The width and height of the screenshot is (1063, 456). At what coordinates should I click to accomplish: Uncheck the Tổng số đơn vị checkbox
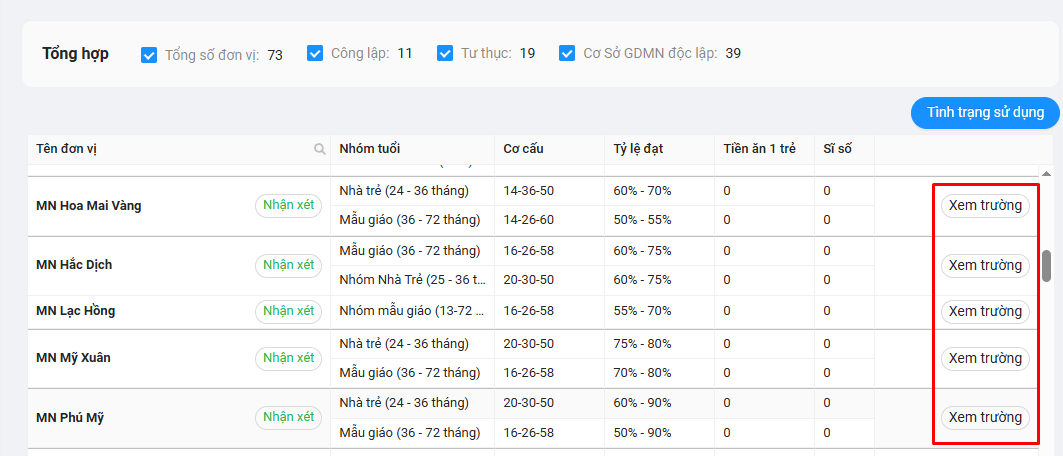point(150,54)
